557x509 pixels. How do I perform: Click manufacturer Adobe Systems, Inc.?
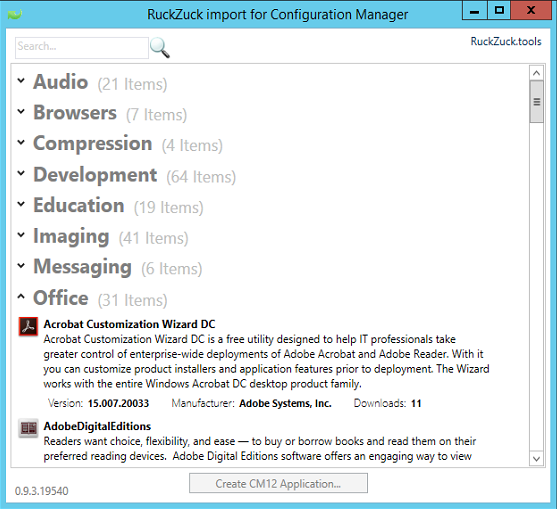pos(285,404)
